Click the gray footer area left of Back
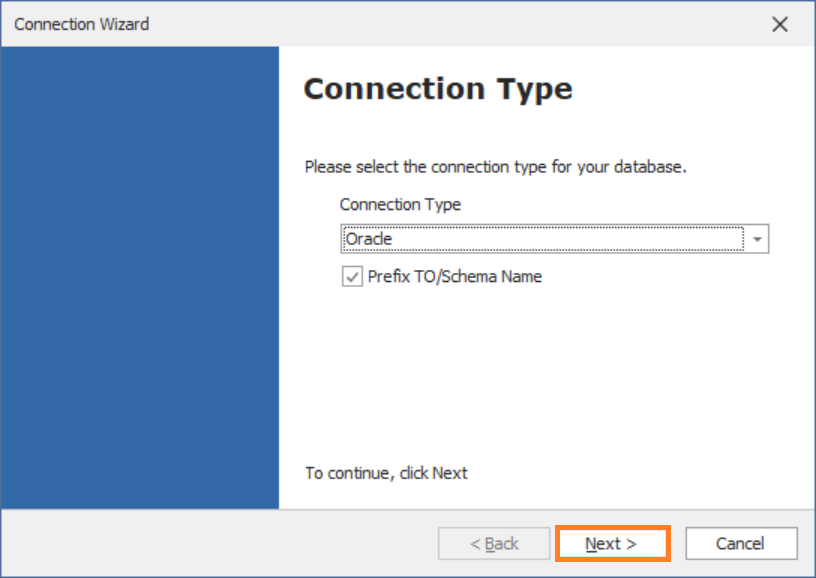Image resolution: width=816 pixels, height=578 pixels. click(219, 543)
